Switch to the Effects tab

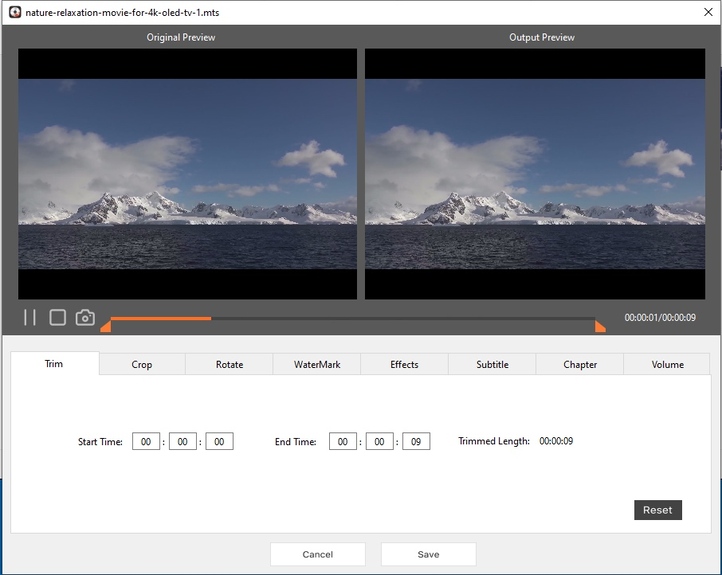point(404,364)
